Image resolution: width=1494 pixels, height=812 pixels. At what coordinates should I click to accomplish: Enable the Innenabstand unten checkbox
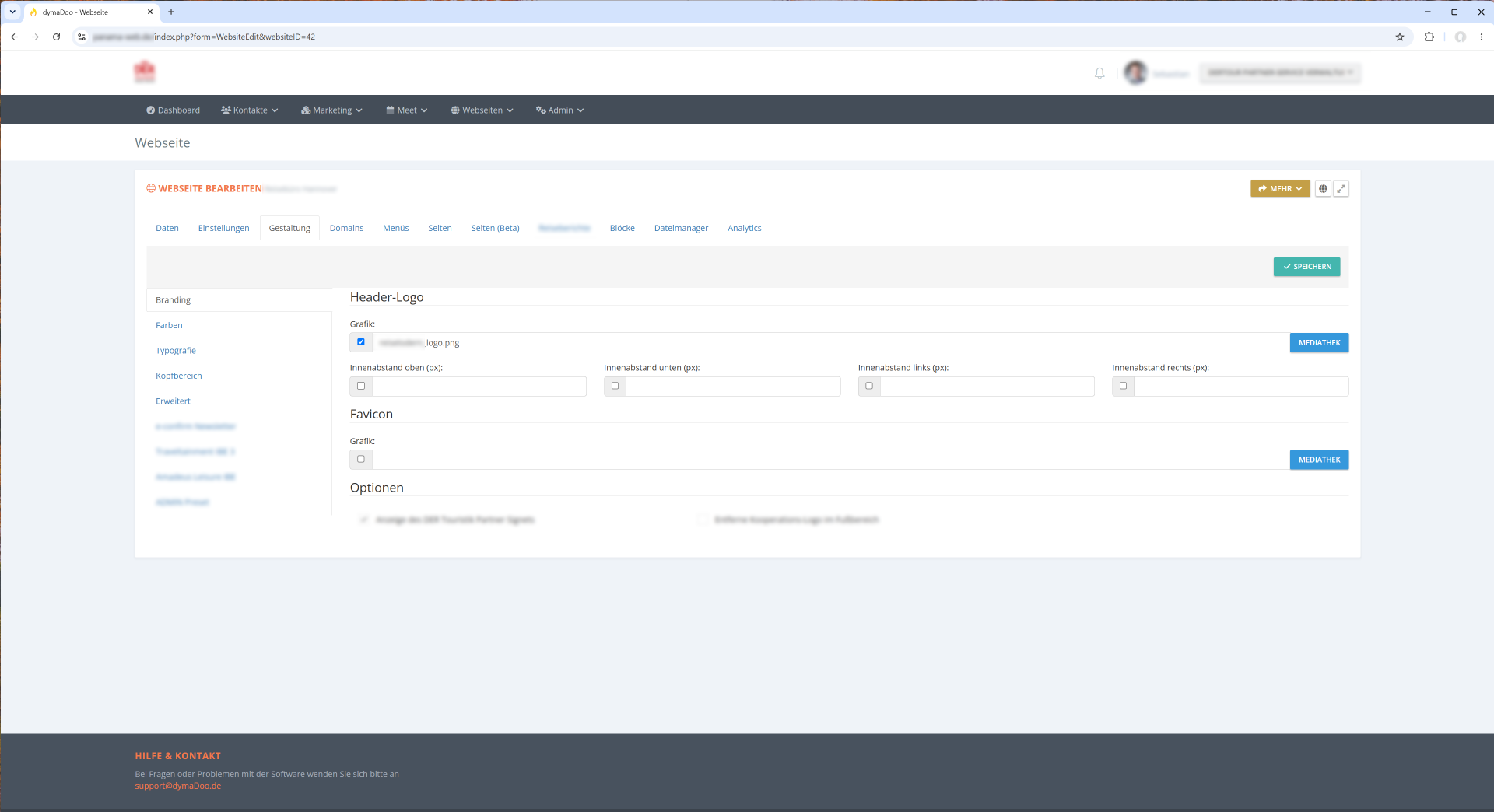click(x=615, y=386)
